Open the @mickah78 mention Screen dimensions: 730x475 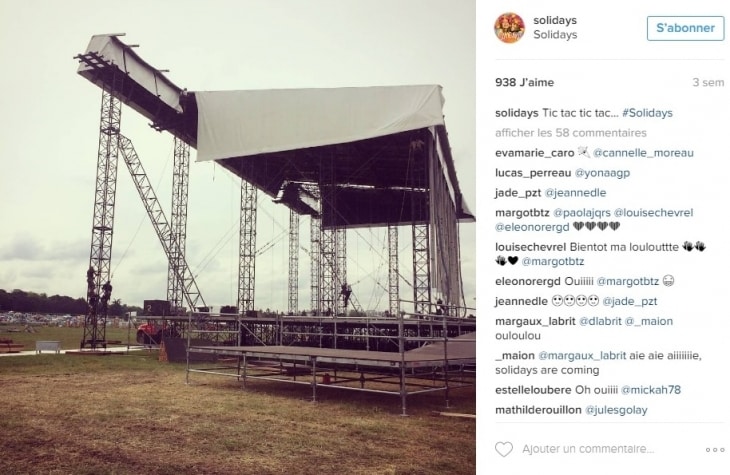[650, 390]
